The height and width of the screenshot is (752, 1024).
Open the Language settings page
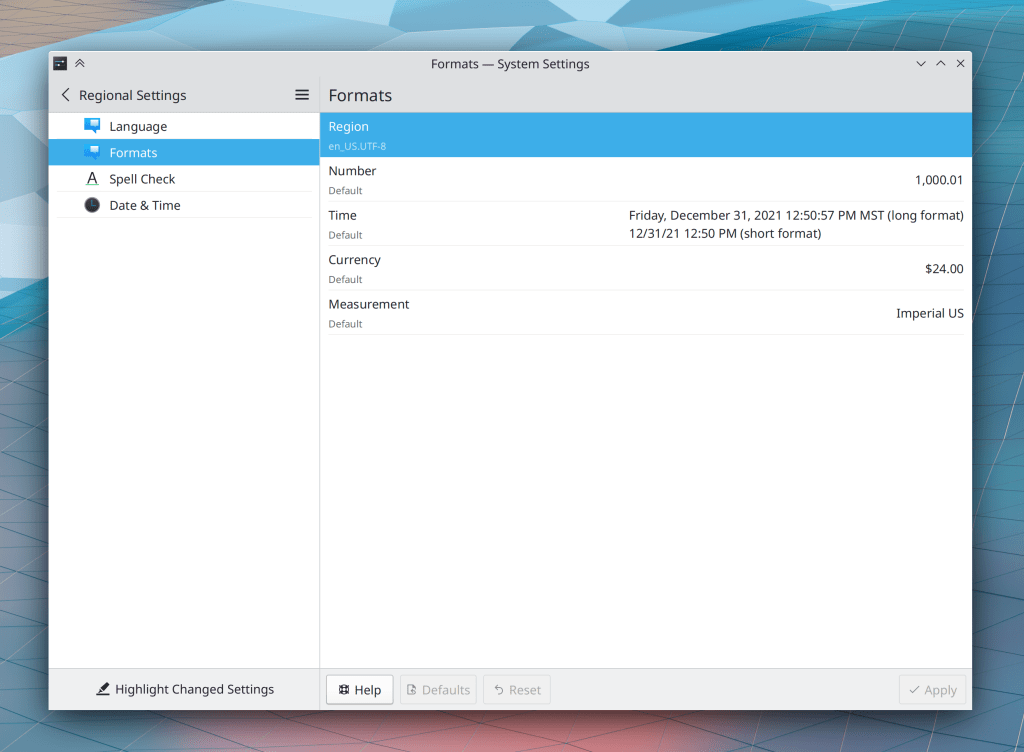coord(138,127)
